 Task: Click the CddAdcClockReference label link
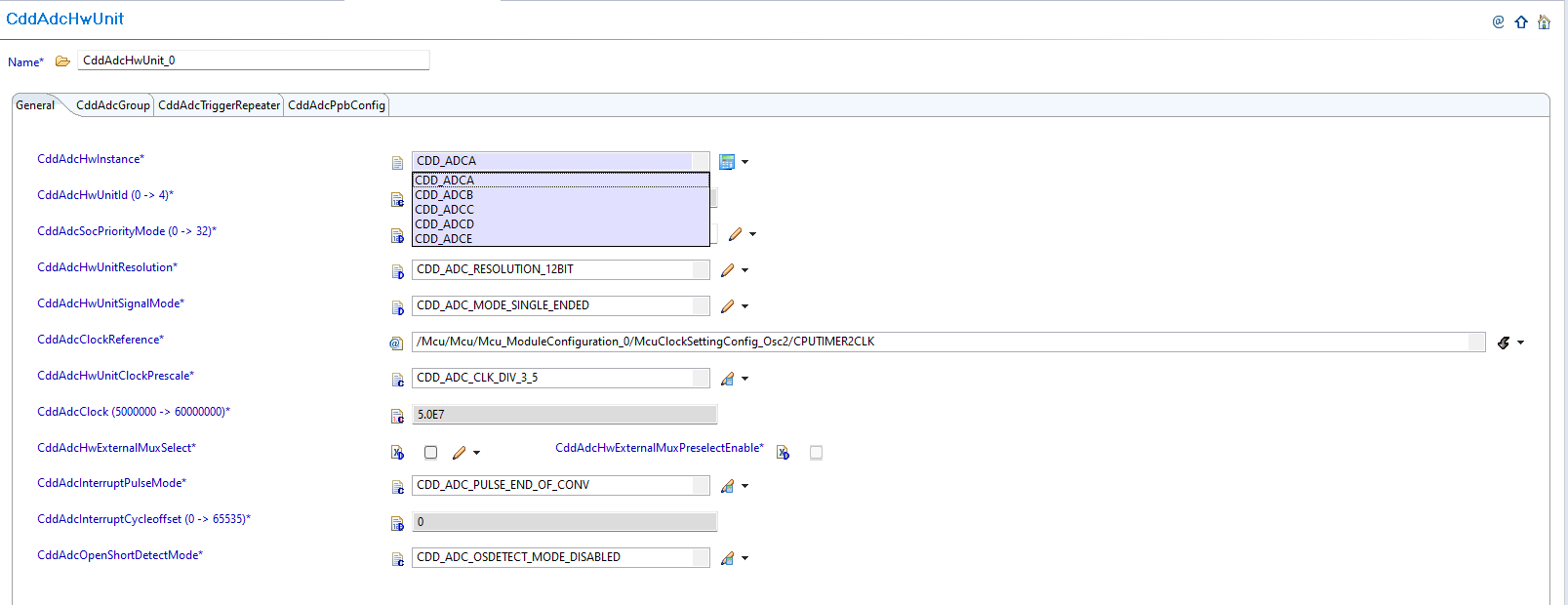[x=100, y=340]
